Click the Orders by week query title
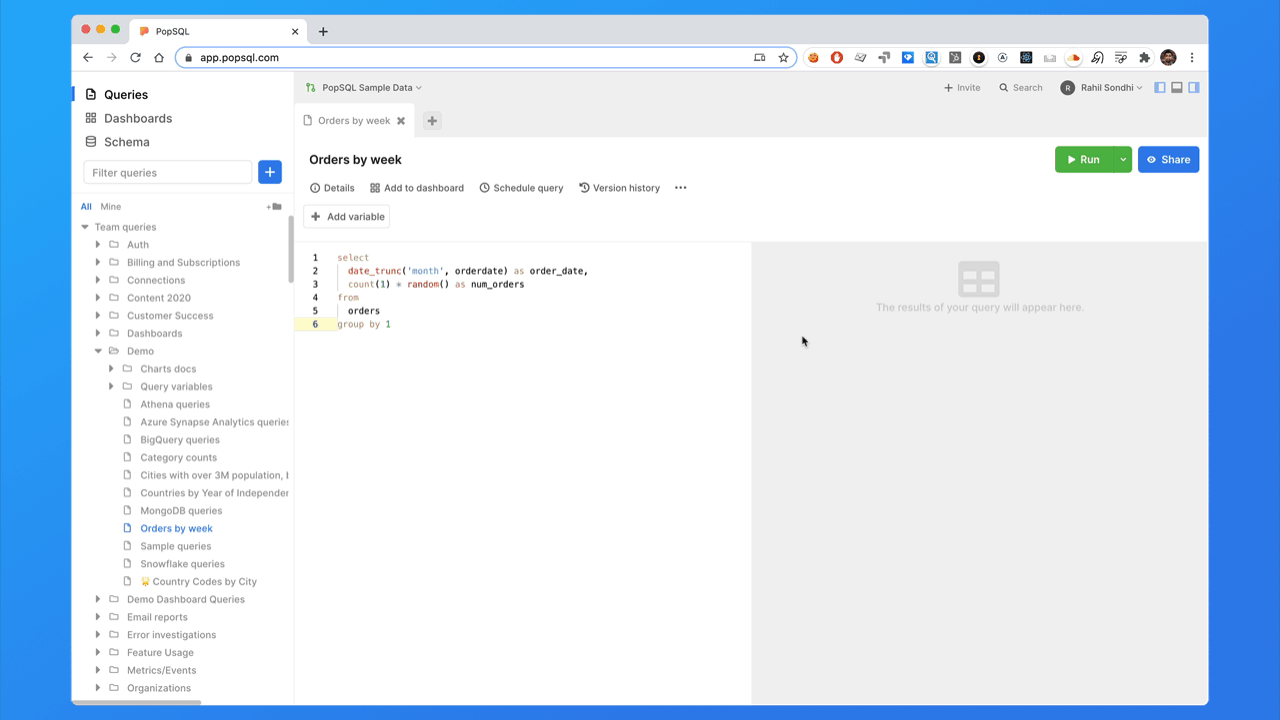 coord(355,160)
